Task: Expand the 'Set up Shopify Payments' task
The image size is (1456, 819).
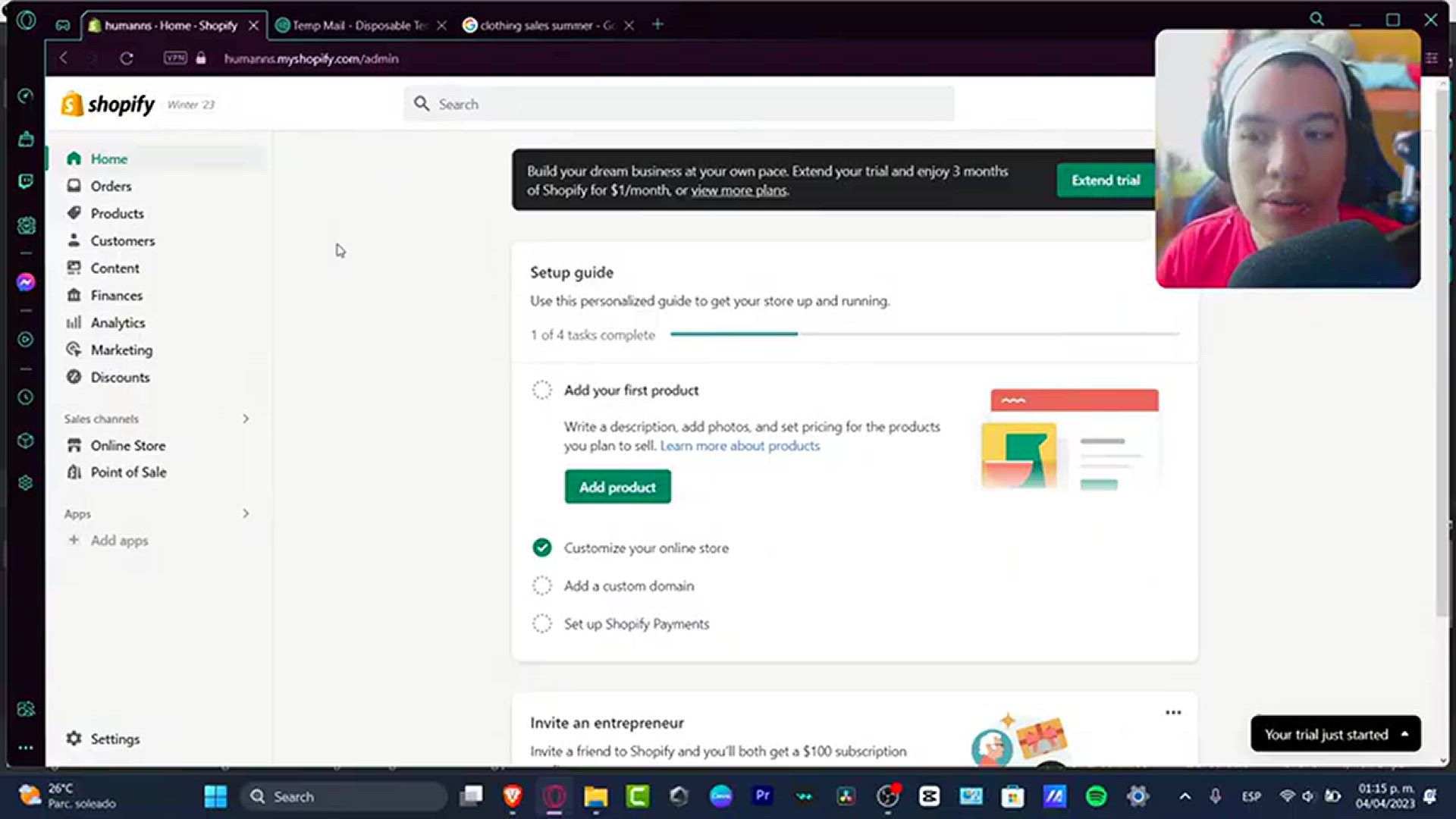Action: pos(636,623)
